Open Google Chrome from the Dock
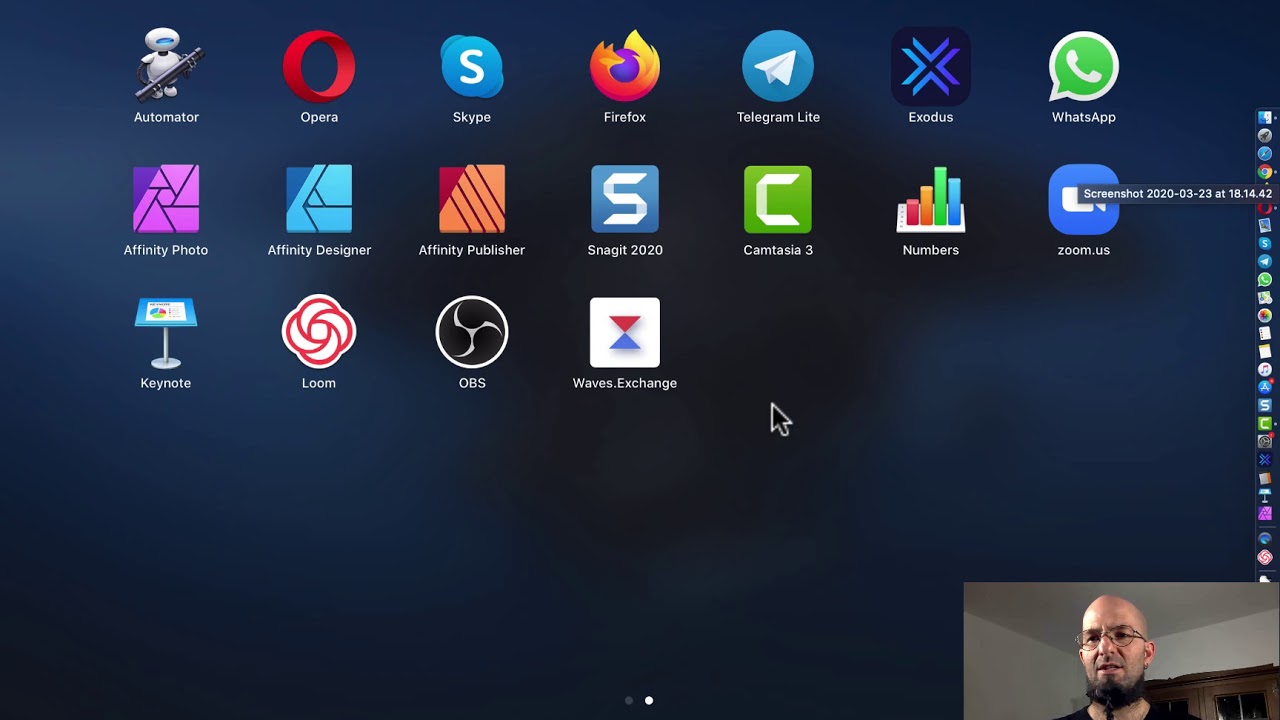The height and width of the screenshot is (720, 1280). (1265, 171)
